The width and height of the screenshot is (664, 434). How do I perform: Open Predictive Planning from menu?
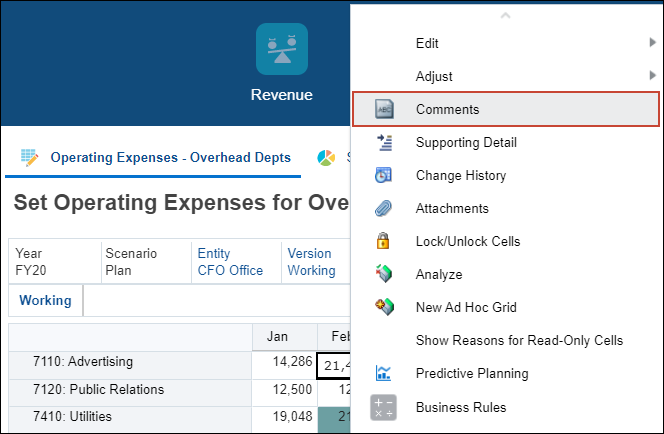pos(505,373)
